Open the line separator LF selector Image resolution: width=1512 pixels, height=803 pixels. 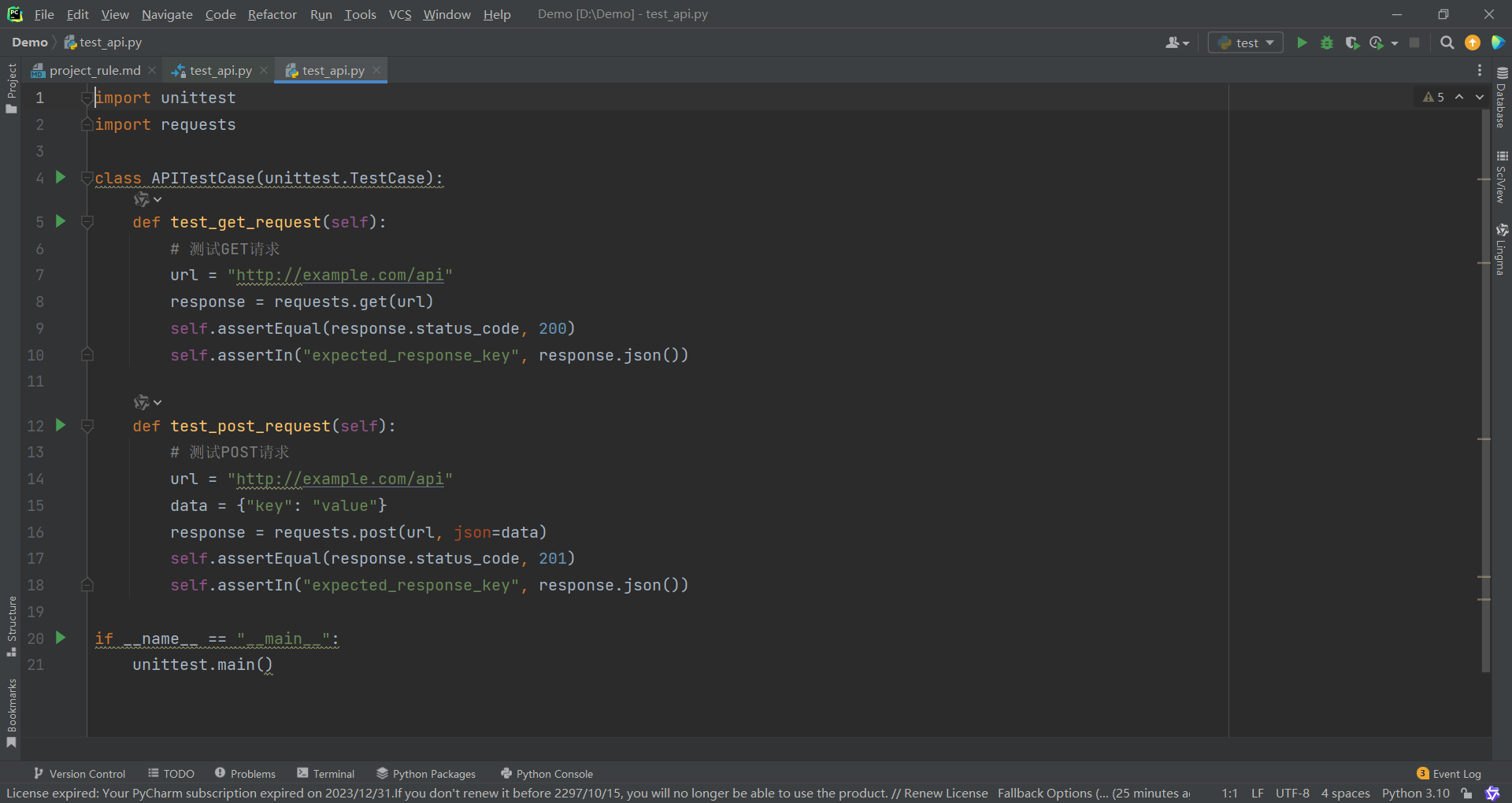tap(1258, 793)
